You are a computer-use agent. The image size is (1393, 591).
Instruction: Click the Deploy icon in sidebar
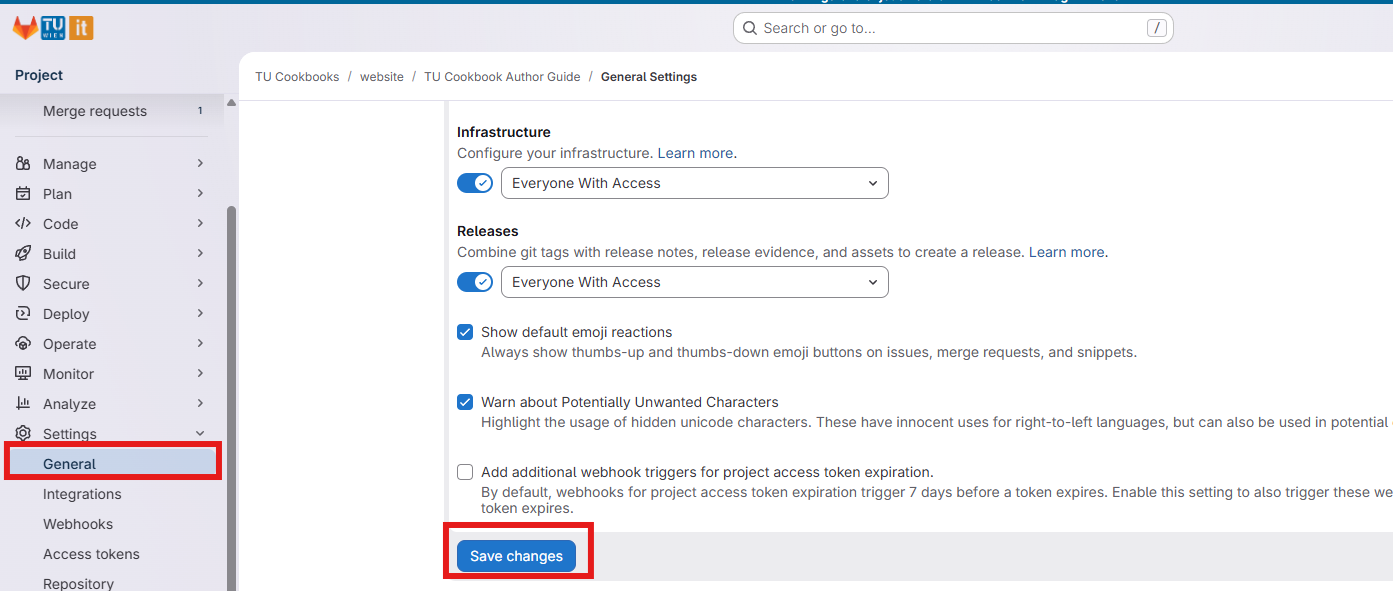tap(23, 314)
